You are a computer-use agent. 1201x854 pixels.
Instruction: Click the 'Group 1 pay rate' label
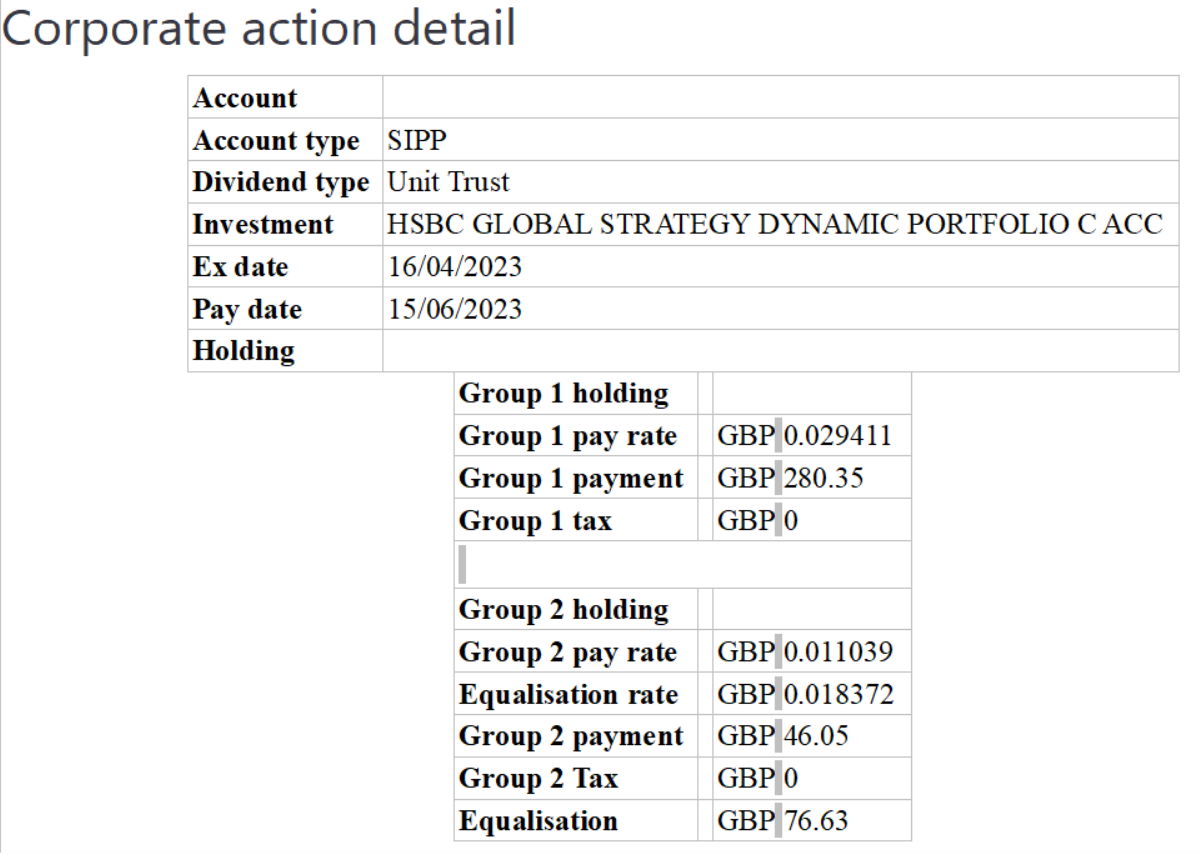click(x=568, y=436)
